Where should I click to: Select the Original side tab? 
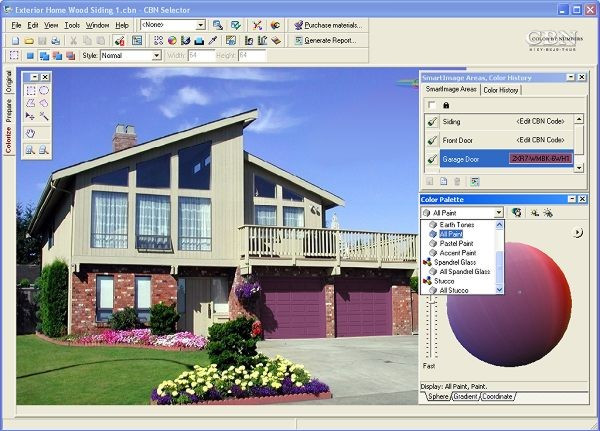(8, 81)
